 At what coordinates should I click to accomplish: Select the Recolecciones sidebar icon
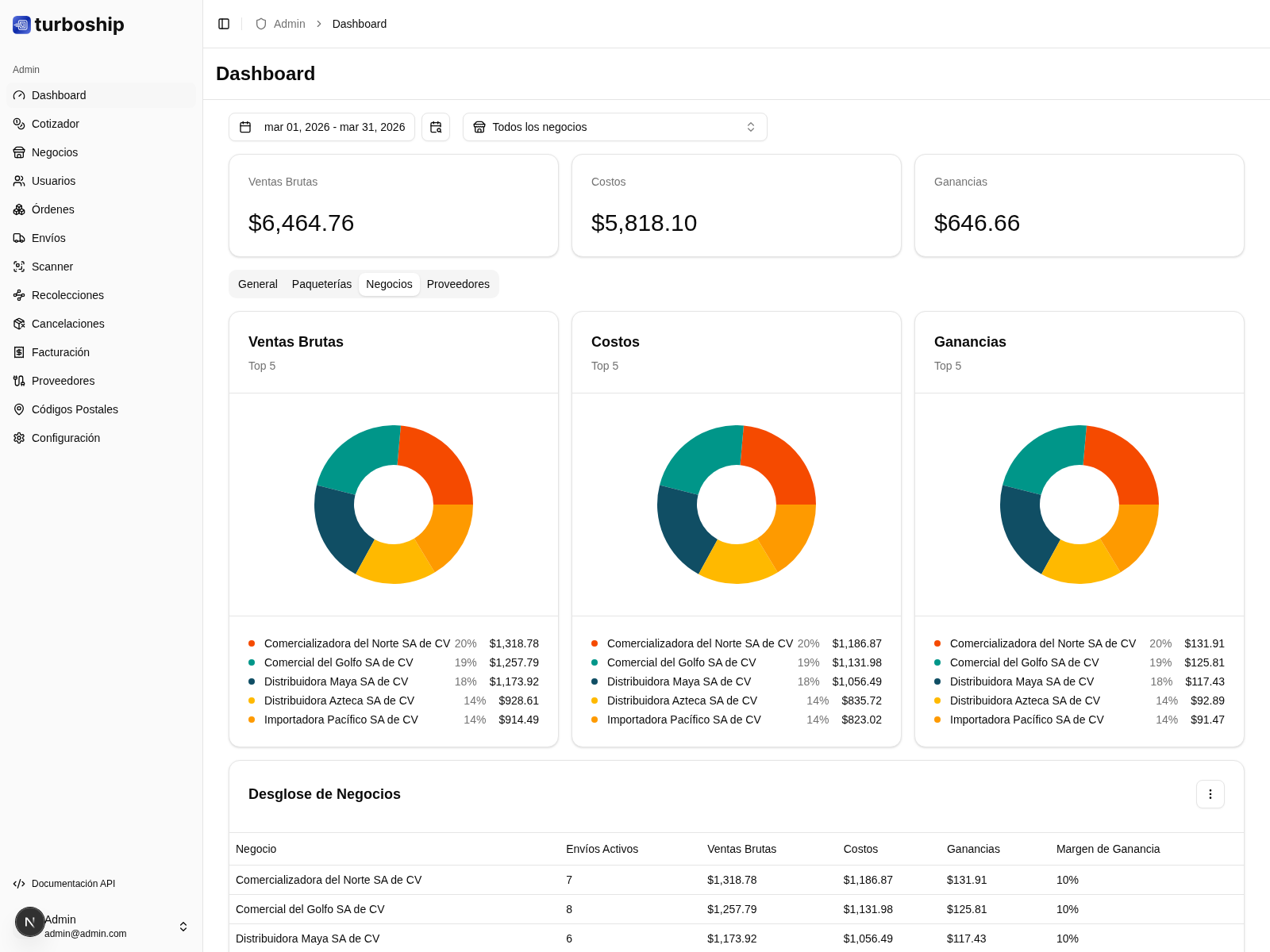19,295
